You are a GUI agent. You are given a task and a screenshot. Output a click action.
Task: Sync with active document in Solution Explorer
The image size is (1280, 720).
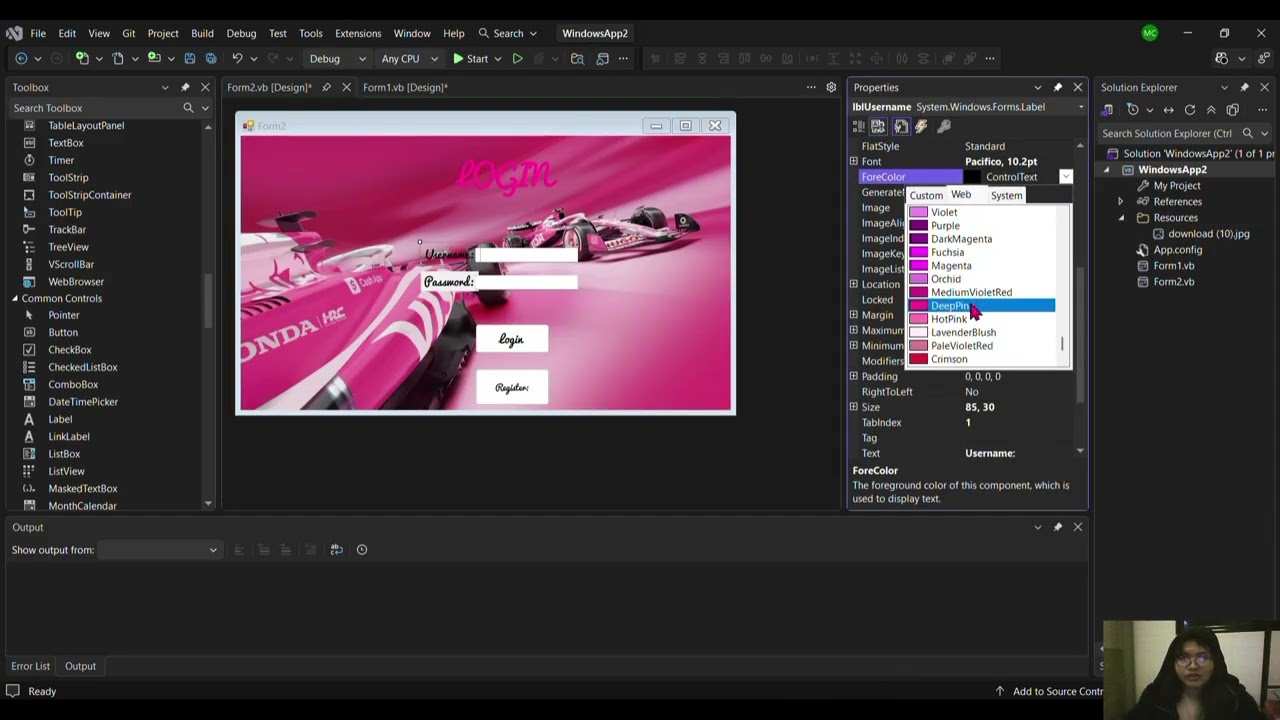click(1168, 110)
